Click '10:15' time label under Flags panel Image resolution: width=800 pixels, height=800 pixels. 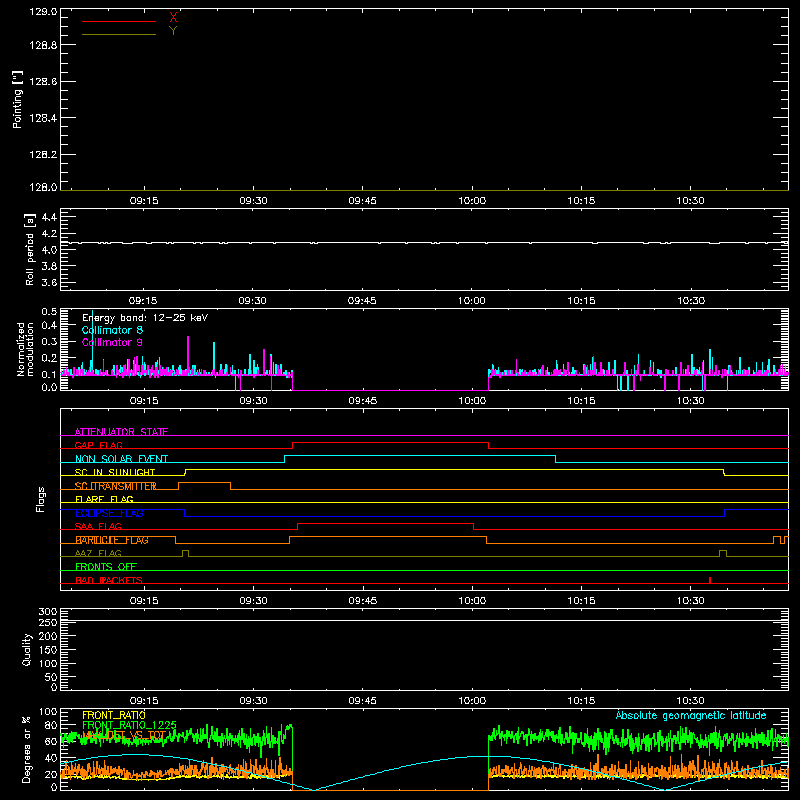[581, 601]
